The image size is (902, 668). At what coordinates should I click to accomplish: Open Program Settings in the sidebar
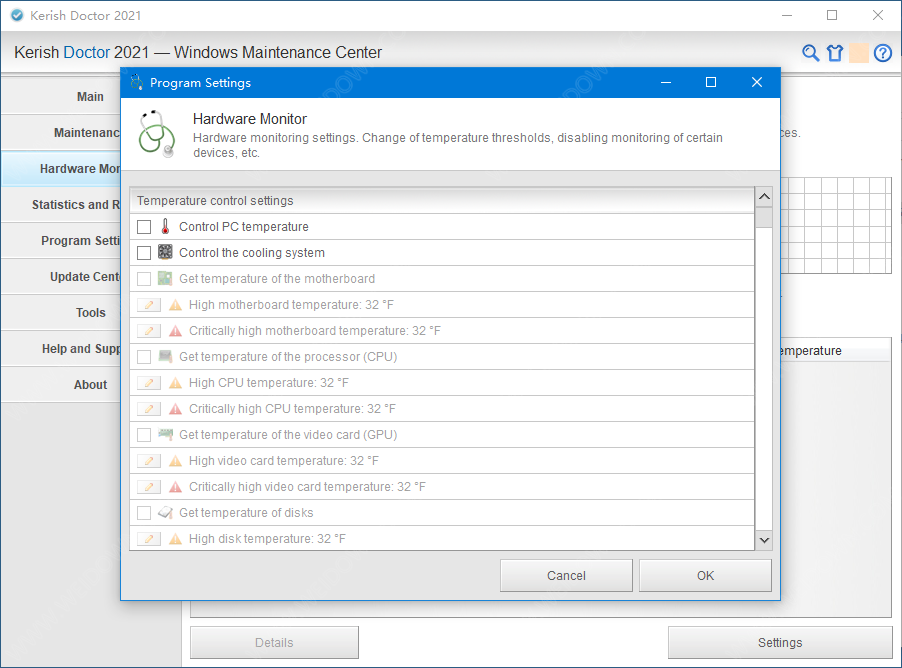coord(62,241)
